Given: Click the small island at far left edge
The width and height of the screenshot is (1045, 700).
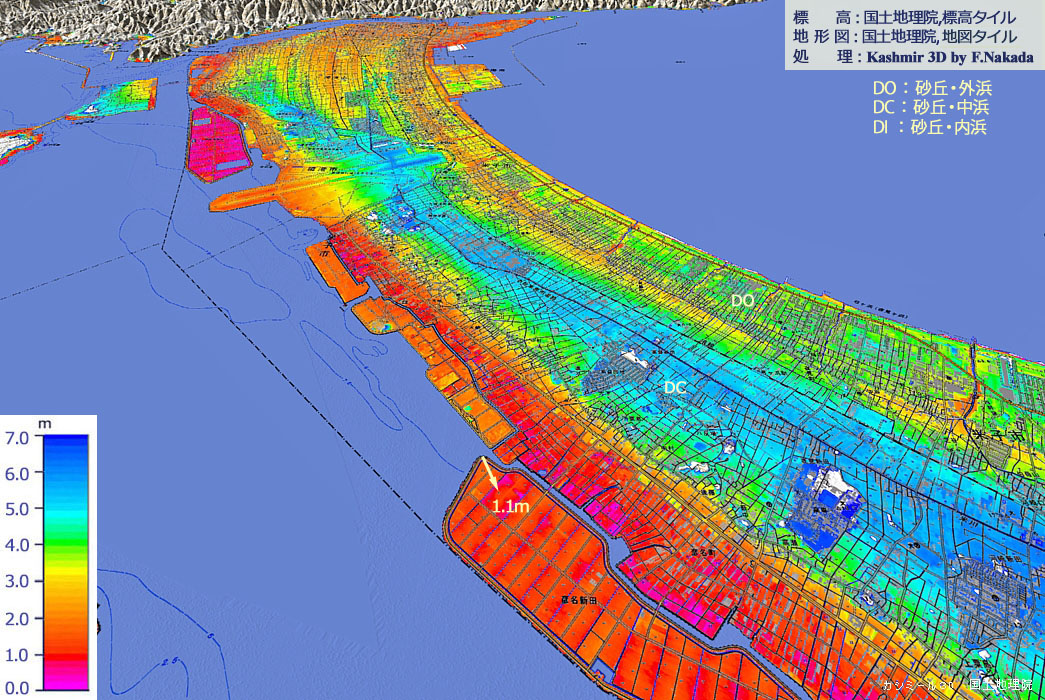Looking at the screenshot, I should tap(20, 145).
